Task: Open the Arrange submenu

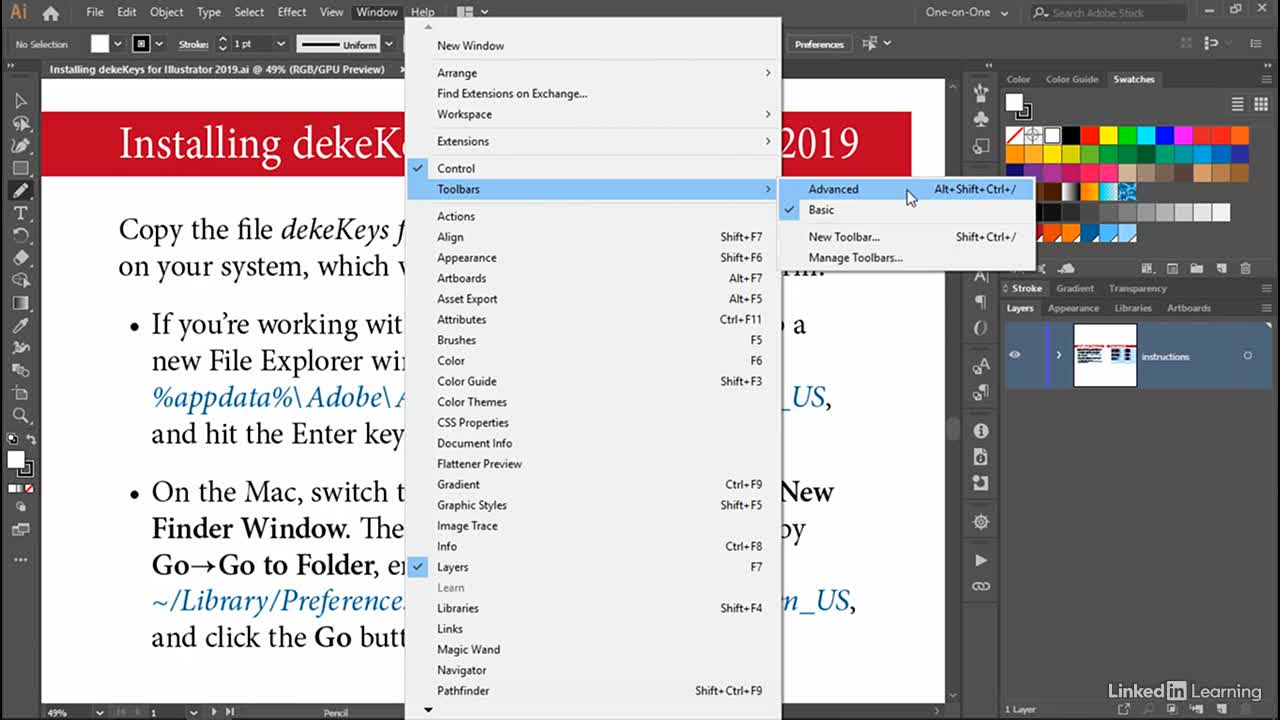Action: coord(591,73)
